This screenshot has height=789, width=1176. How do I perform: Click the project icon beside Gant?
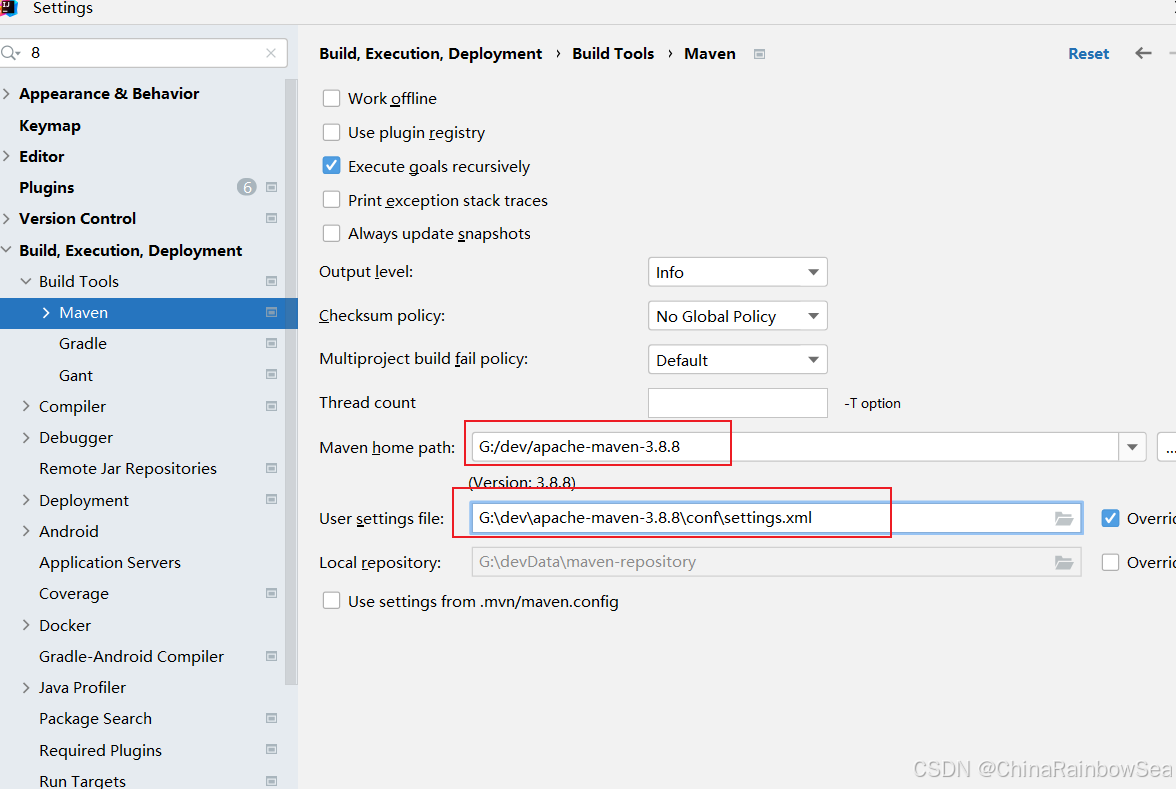[x=272, y=374]
